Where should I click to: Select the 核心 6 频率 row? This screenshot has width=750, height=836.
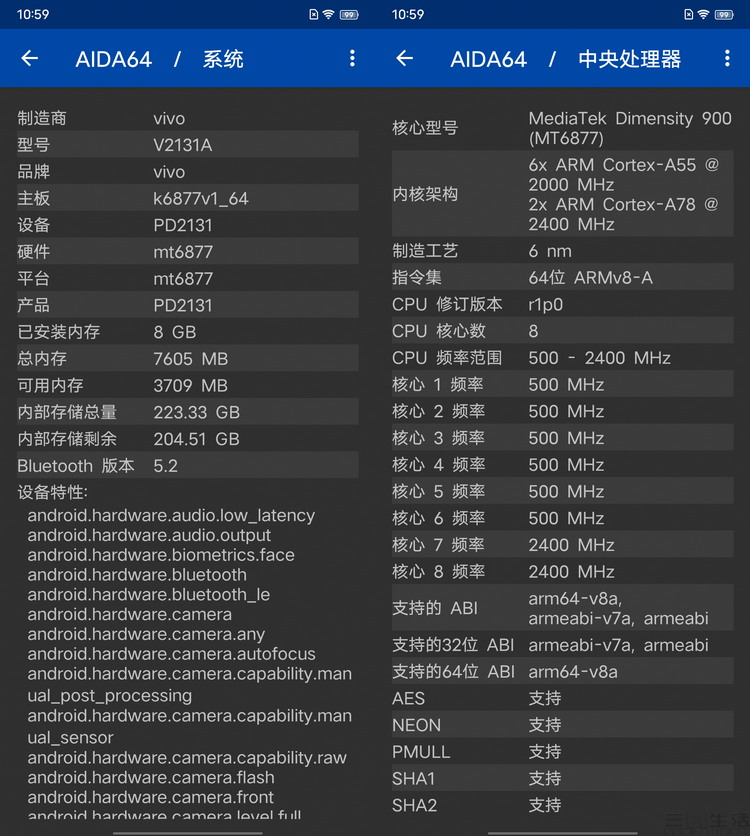tap(562, 517)
